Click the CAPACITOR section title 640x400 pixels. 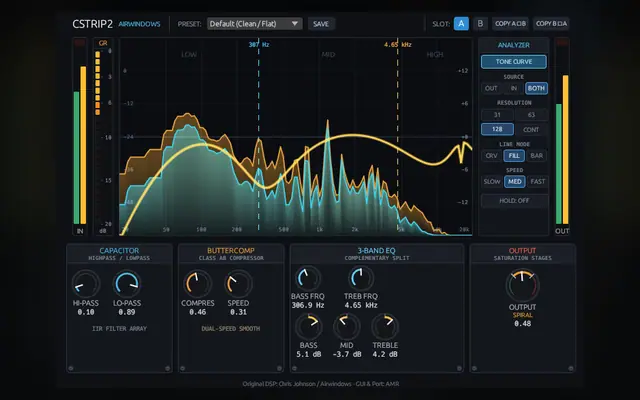coord(119,251)
